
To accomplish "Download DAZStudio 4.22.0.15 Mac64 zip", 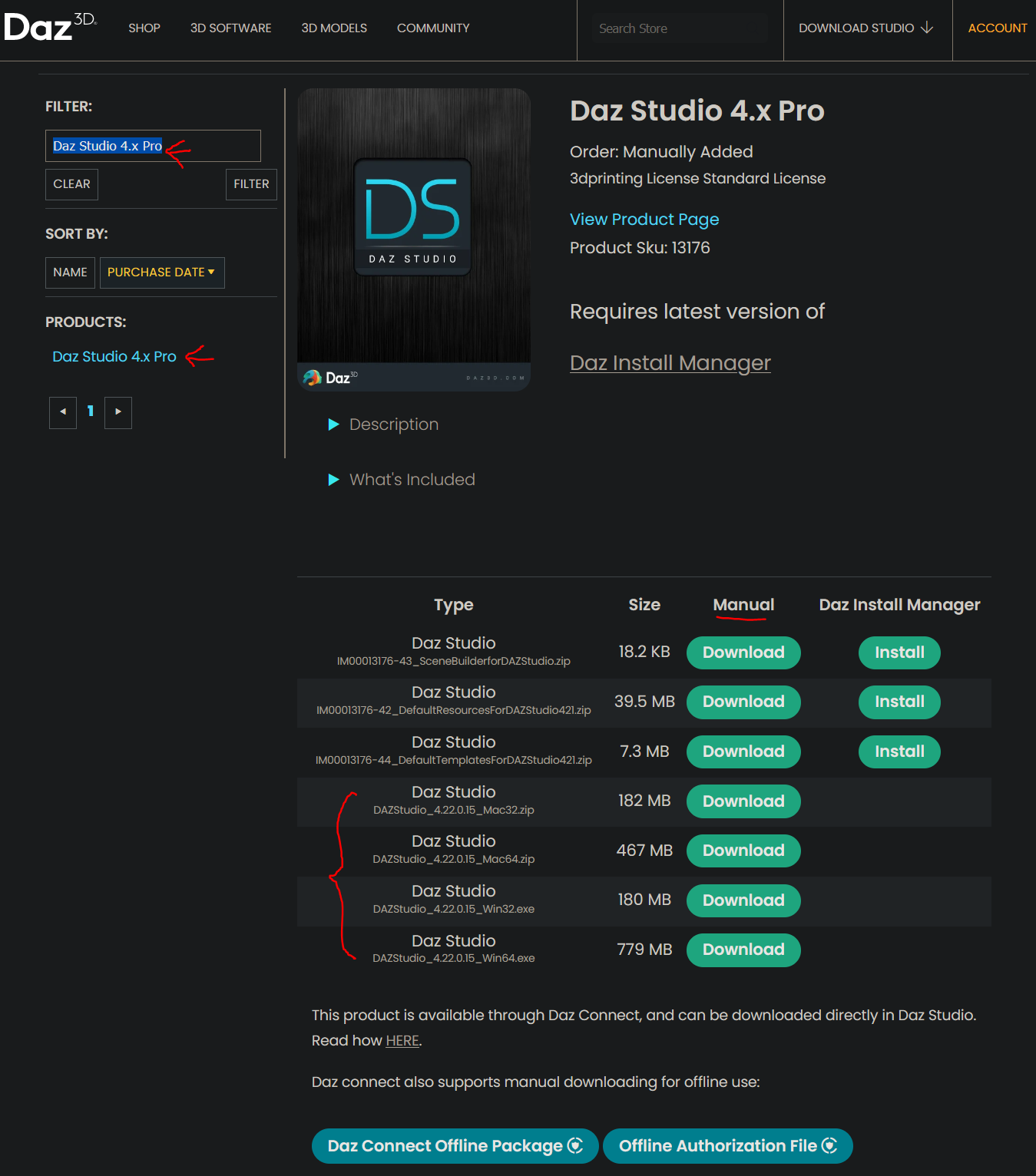I will pos(743,851).
